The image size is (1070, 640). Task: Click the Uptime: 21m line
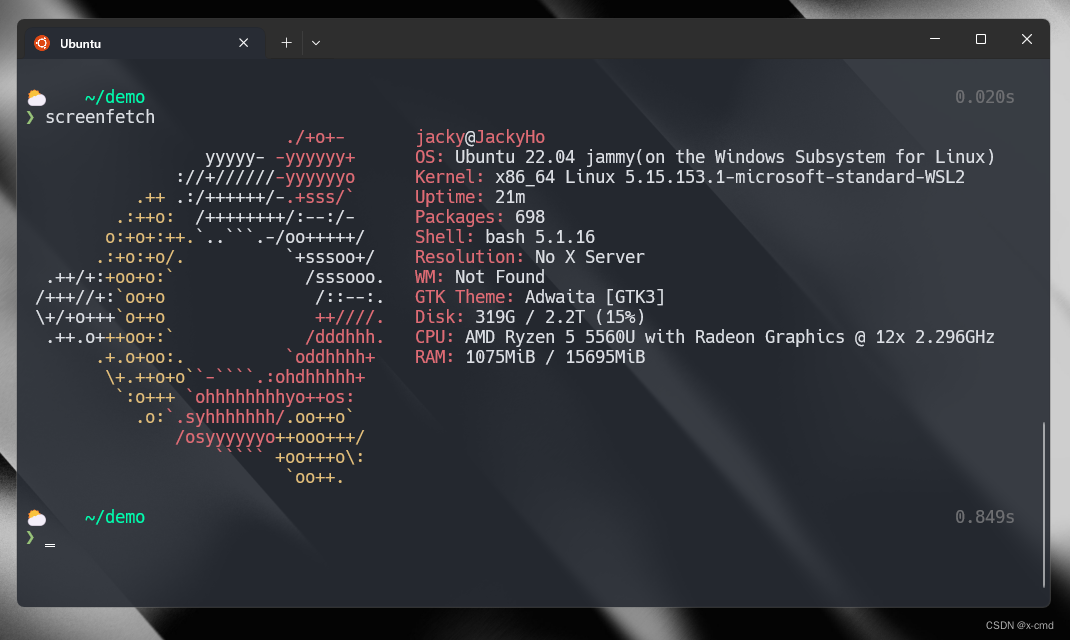(470, 197)
